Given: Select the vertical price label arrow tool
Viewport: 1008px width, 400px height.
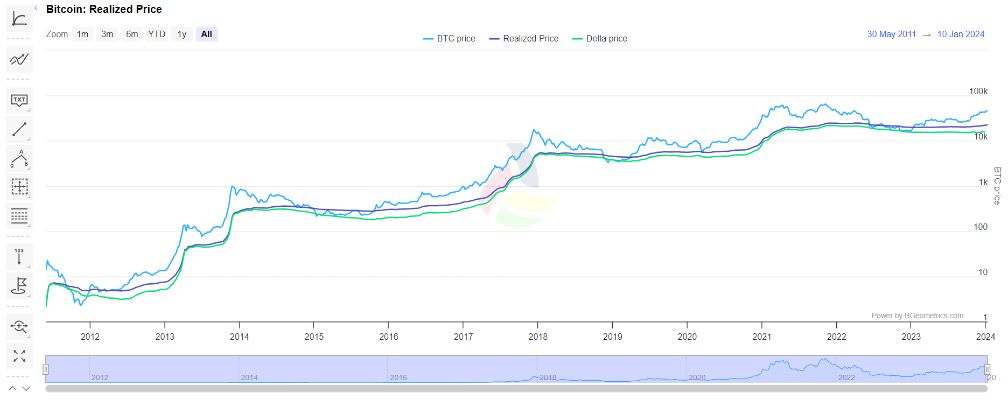Looking at the screenshot, I should 19,257.
